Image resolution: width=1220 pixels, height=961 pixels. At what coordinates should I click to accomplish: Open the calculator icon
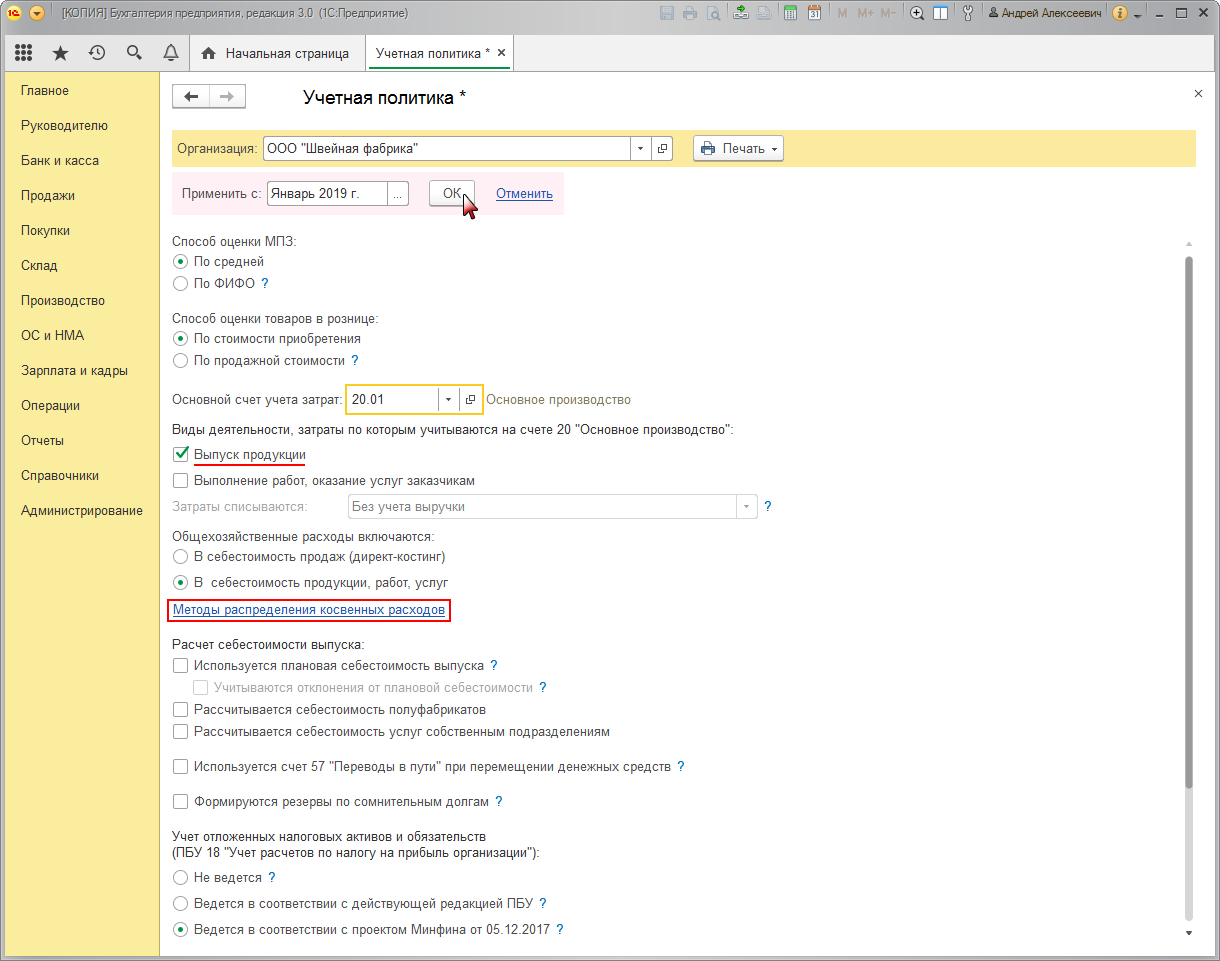(791, 13)
